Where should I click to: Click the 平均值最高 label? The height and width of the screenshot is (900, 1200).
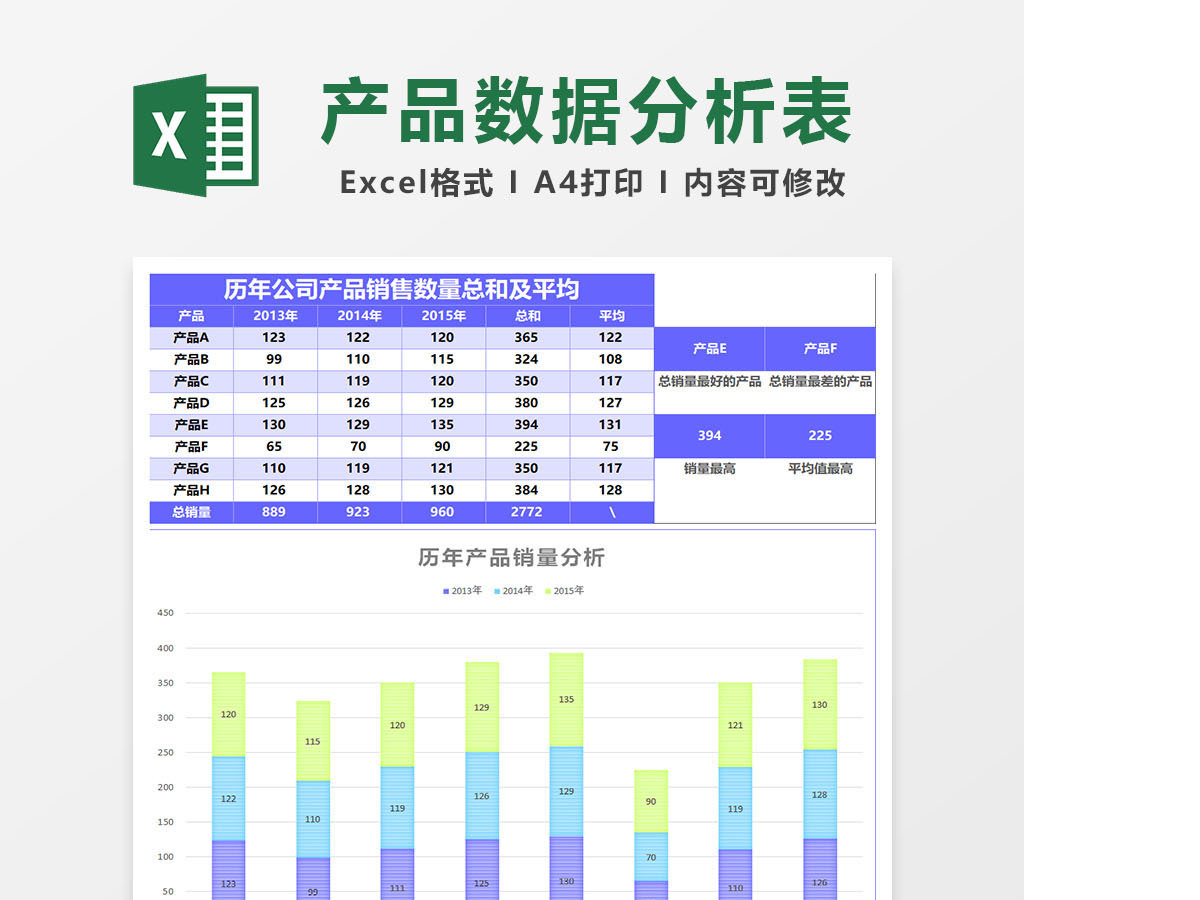[x=820, y=468]
